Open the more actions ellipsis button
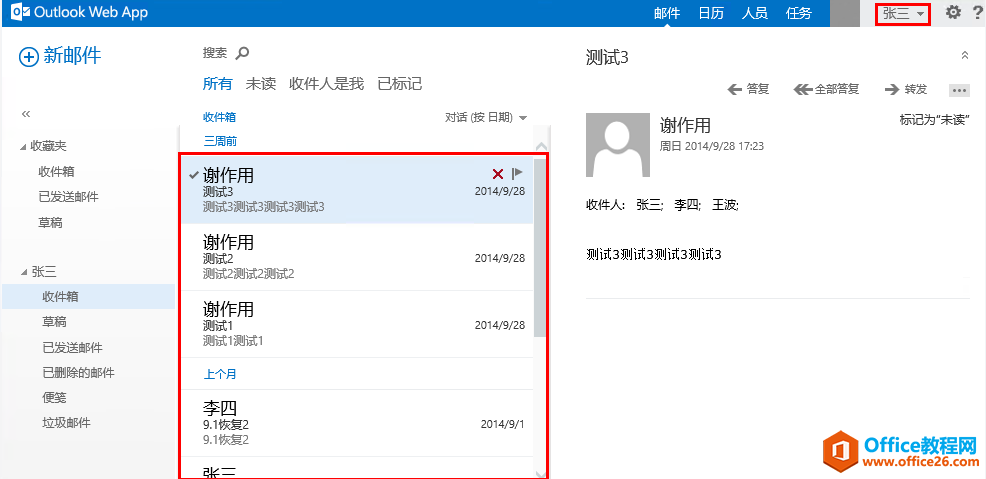 (x=959, y=90)
